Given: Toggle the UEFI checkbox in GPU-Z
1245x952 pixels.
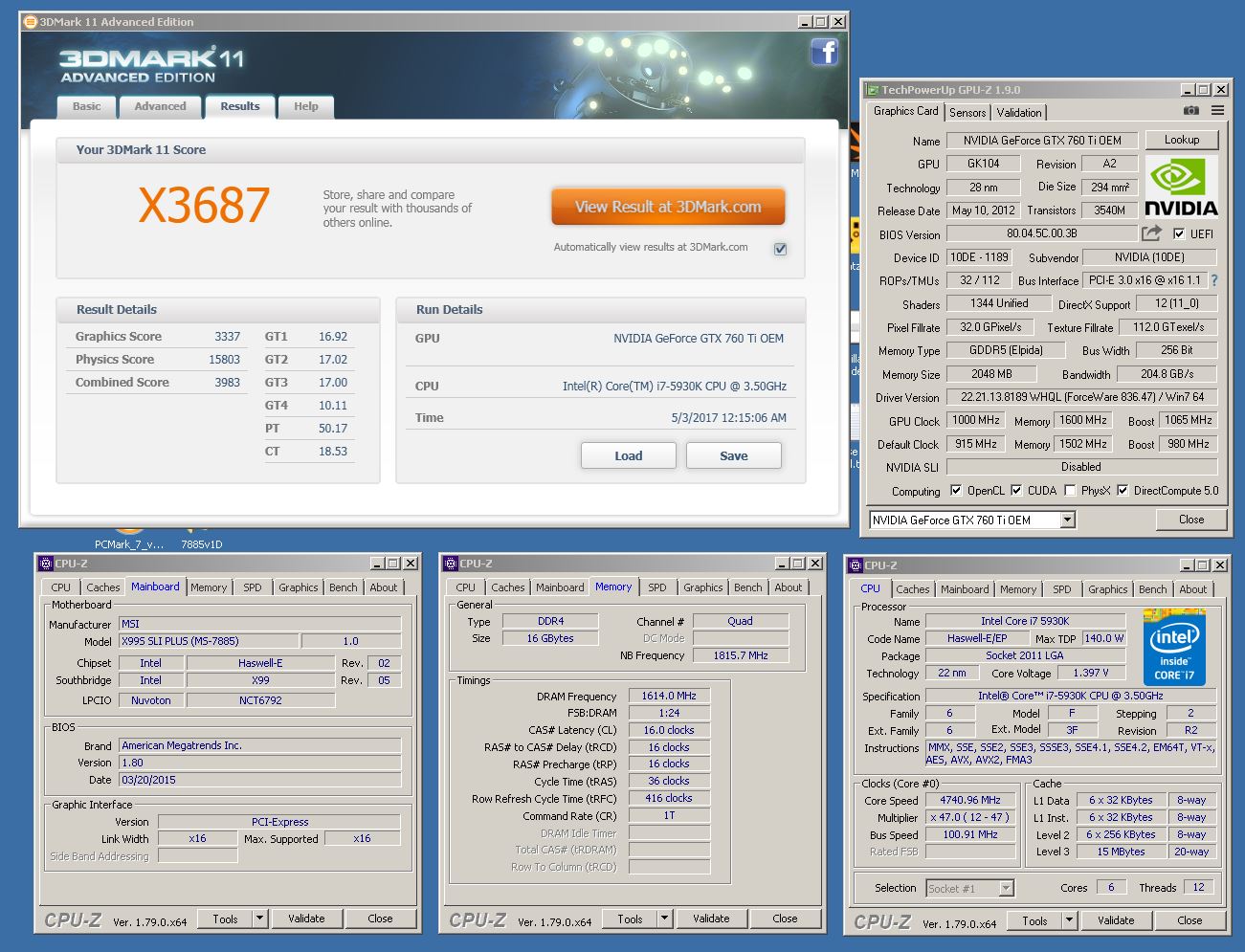Looking at the screenshot, I should click(x=1179, y=233).
